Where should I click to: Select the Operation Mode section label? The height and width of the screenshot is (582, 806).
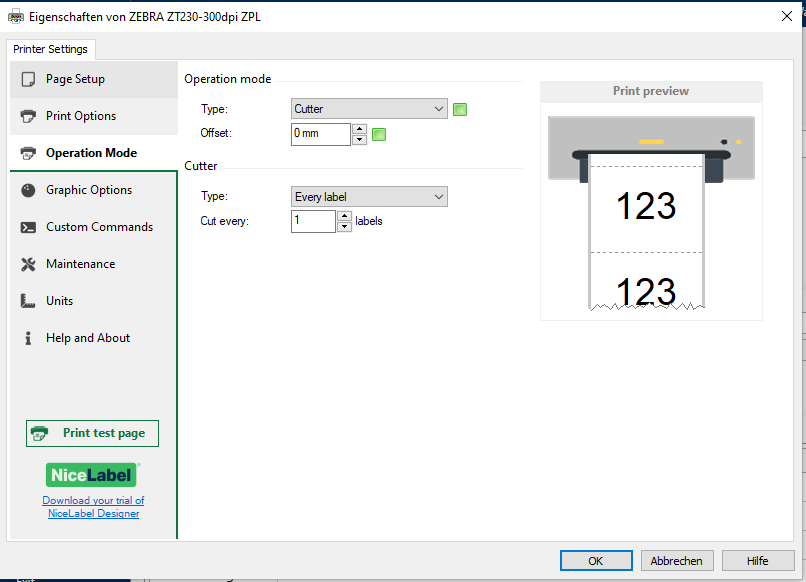coord(91,153)
